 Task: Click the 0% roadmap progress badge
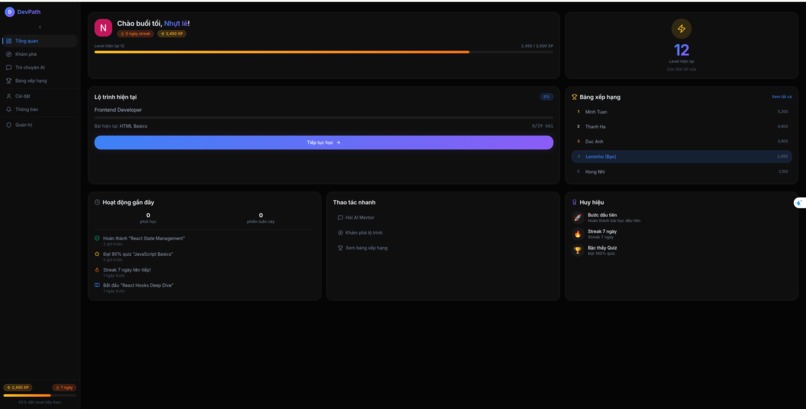click(546, 97)
